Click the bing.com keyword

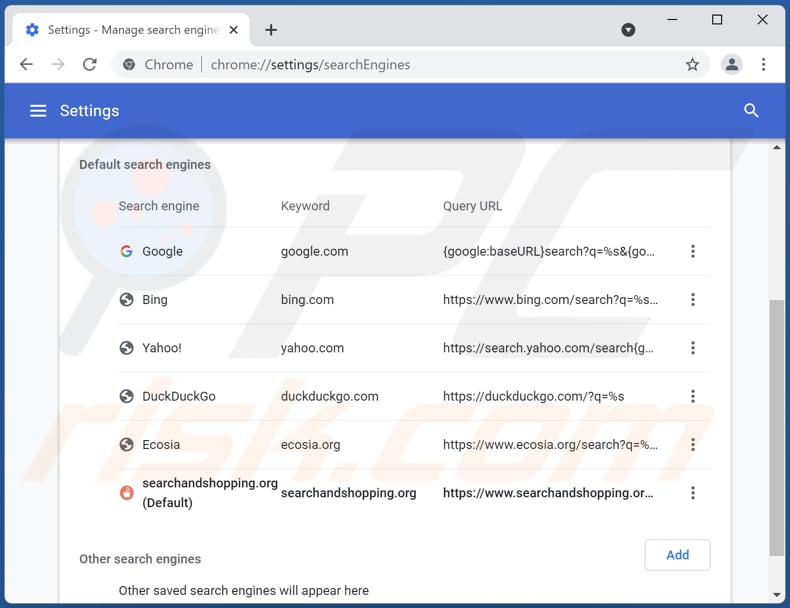point(307,300)
